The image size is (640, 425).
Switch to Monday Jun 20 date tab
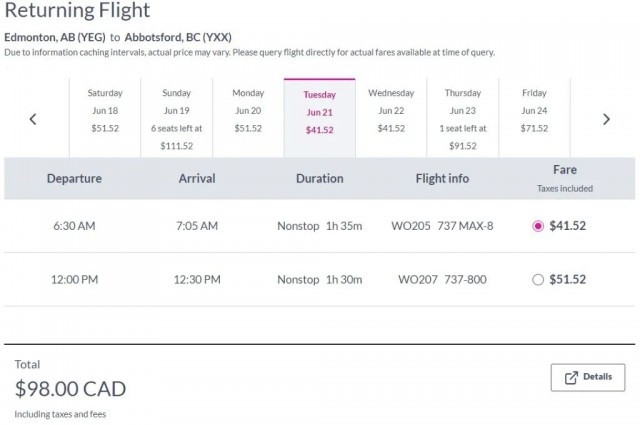click(248, 118)
